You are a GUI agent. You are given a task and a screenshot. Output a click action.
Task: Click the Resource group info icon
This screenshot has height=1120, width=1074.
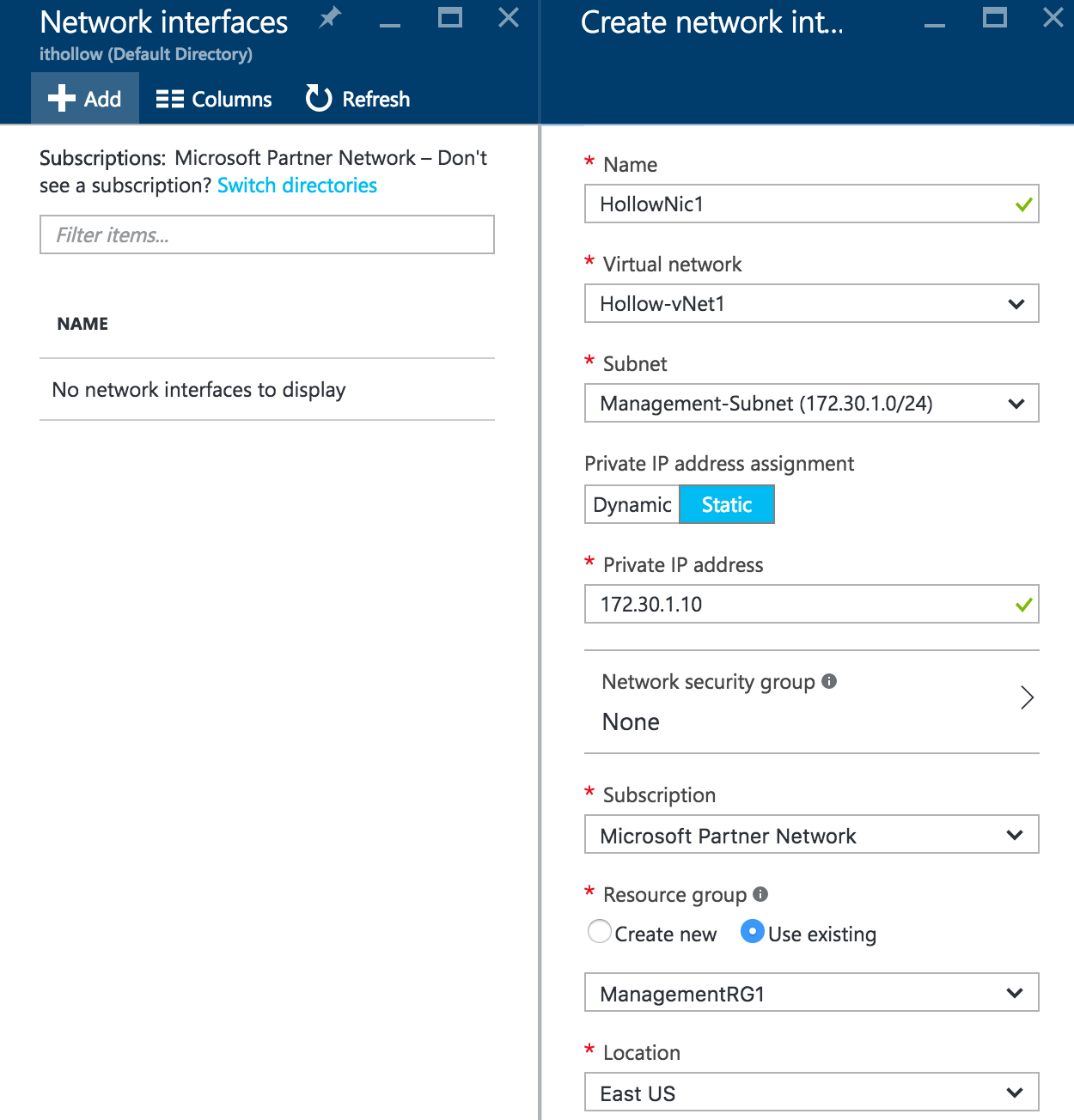[x=760, y=894]
